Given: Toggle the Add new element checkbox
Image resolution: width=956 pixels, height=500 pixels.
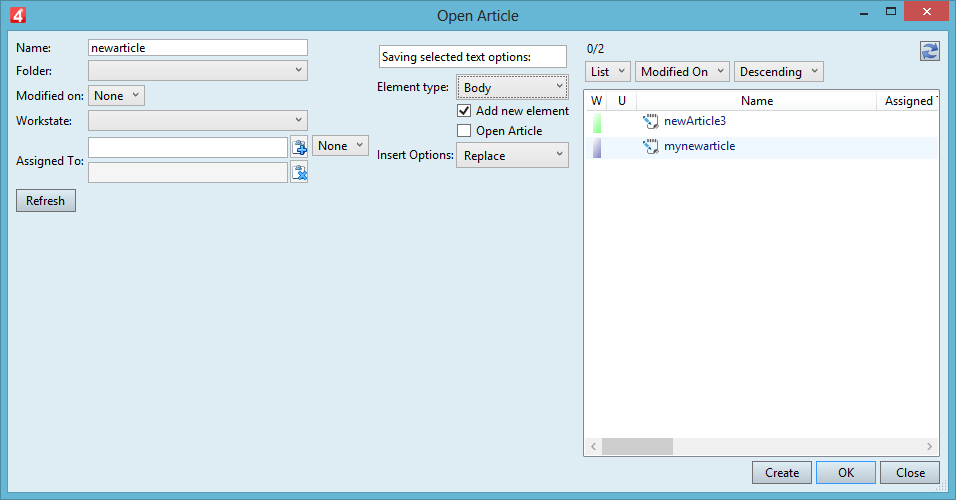Looking at the screenshot, I should [x=464, y=110].
